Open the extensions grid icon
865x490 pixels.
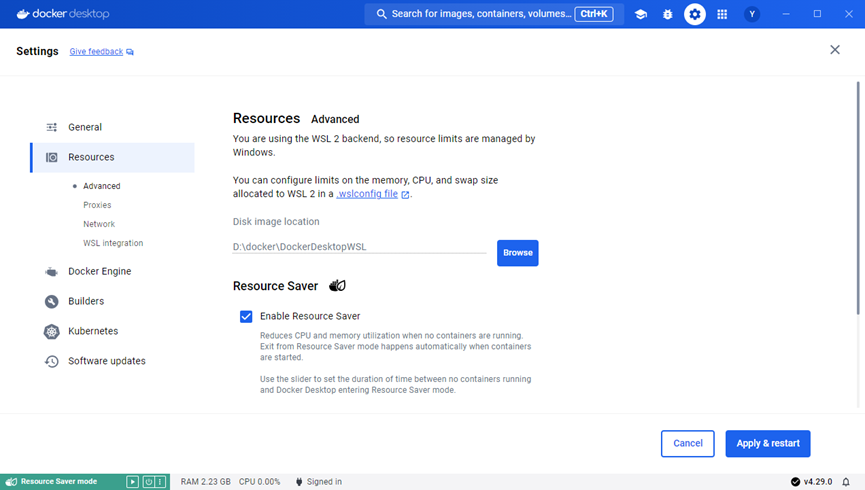pyautogui.click(x=722, y=14)
